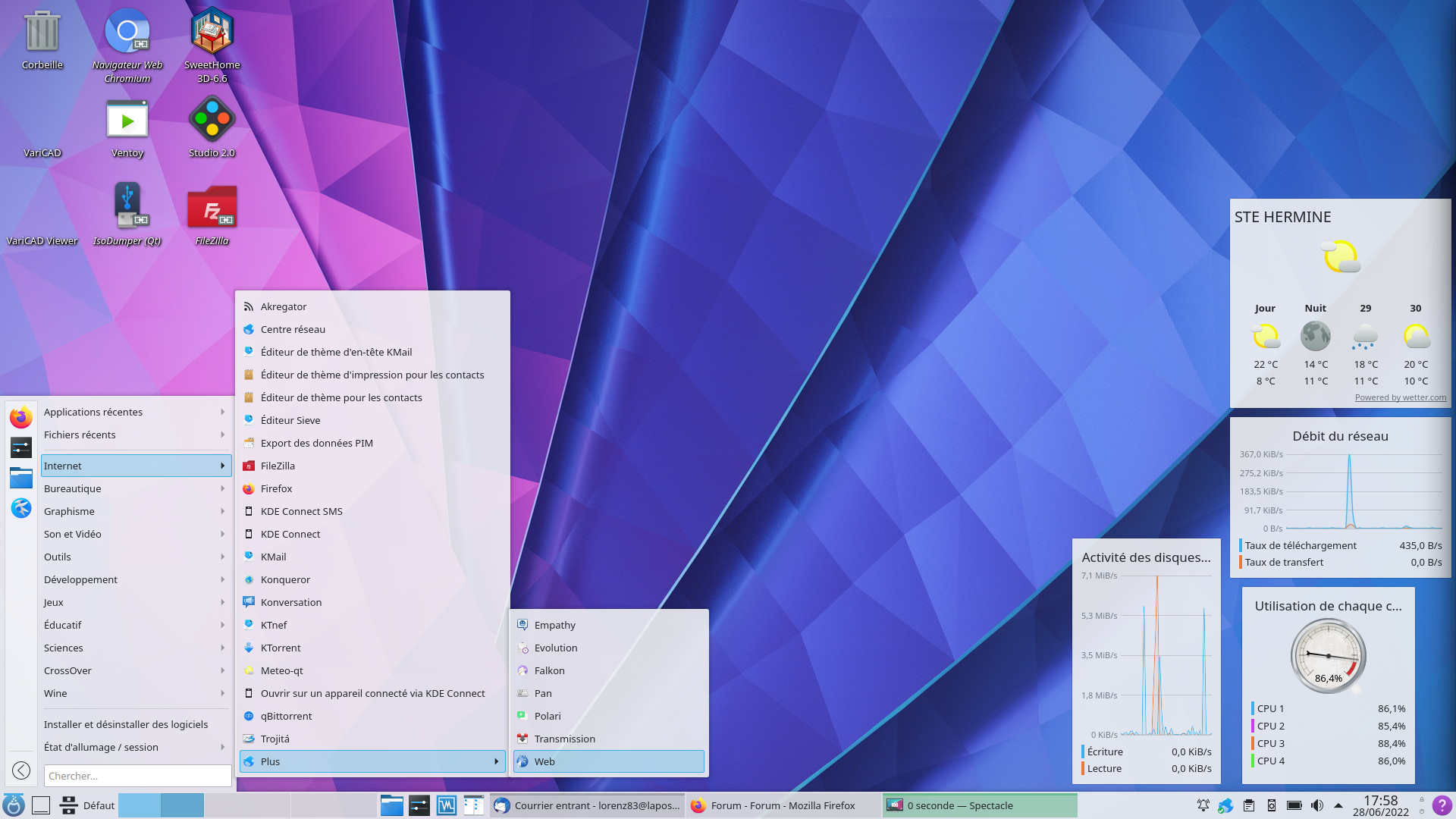Click the show desktop icon on taskbar

41,805
